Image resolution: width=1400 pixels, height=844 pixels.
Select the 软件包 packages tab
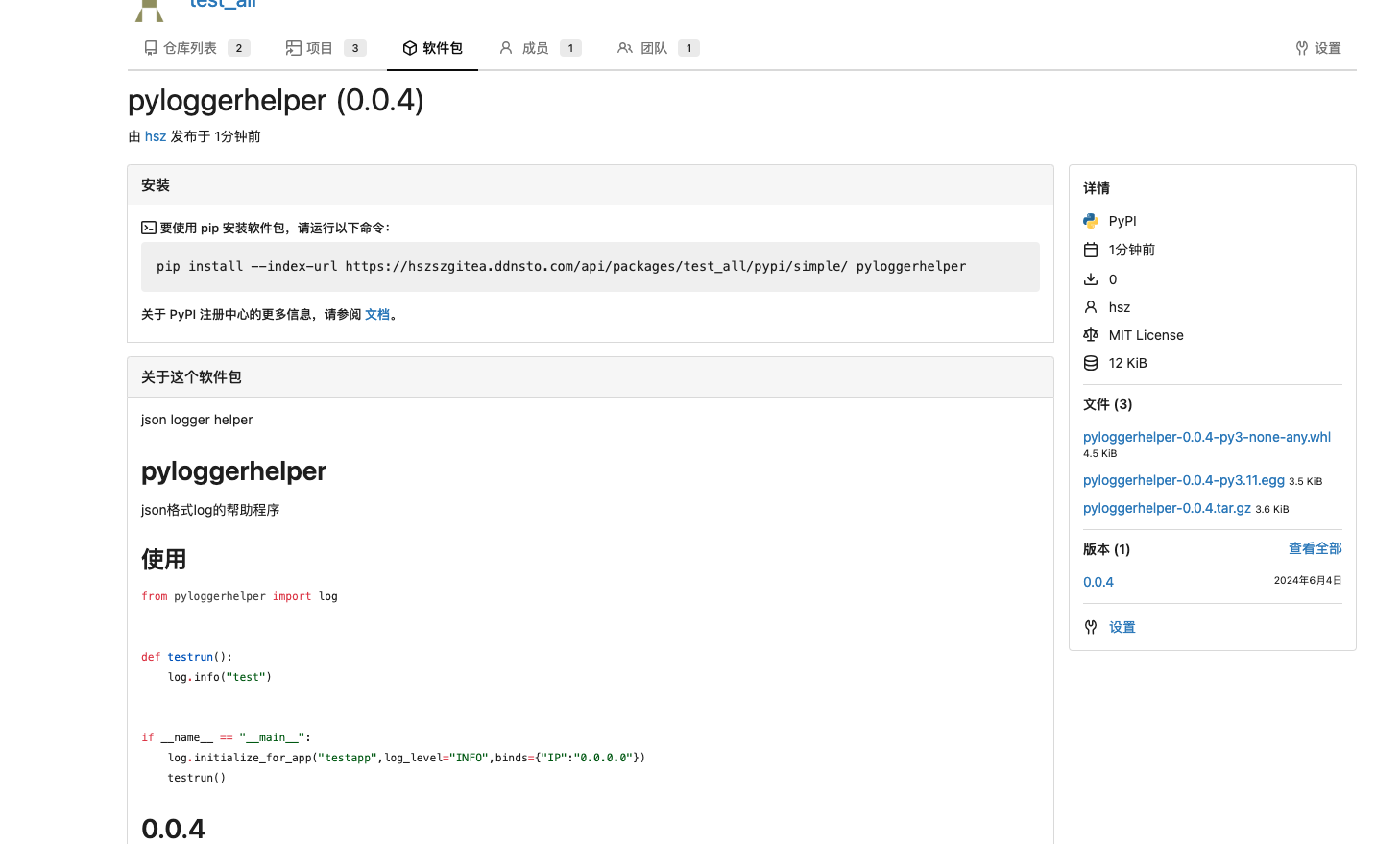432,48
